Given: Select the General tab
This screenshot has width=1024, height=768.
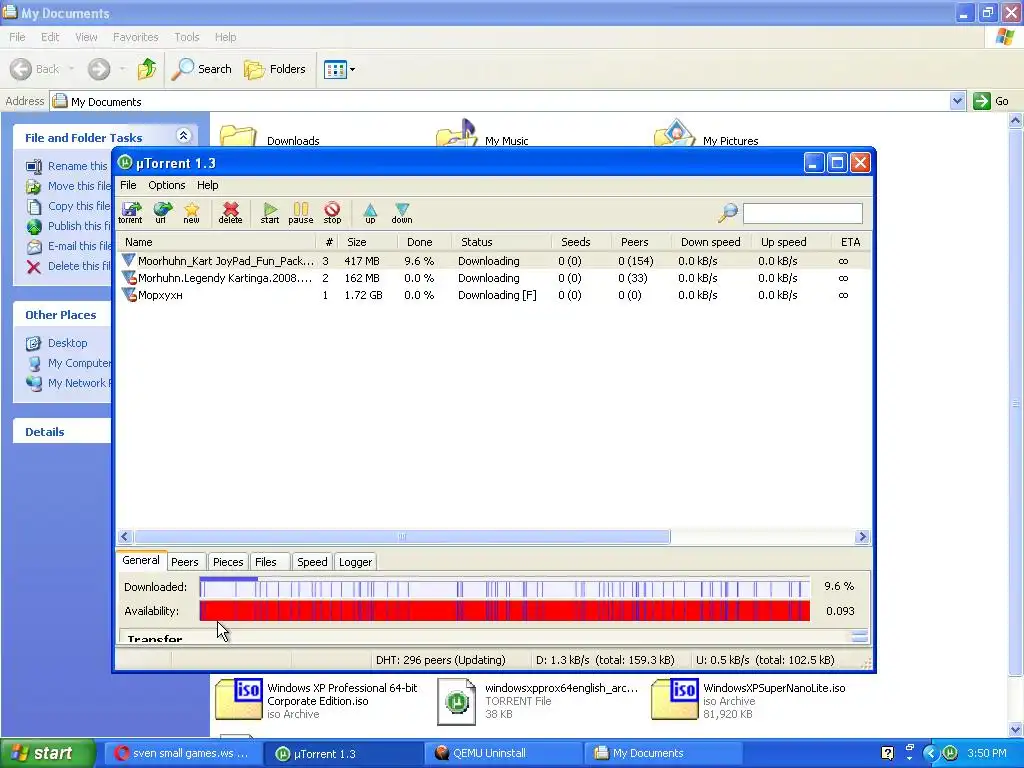Looking at the screenshot, I should click(141, 560).
